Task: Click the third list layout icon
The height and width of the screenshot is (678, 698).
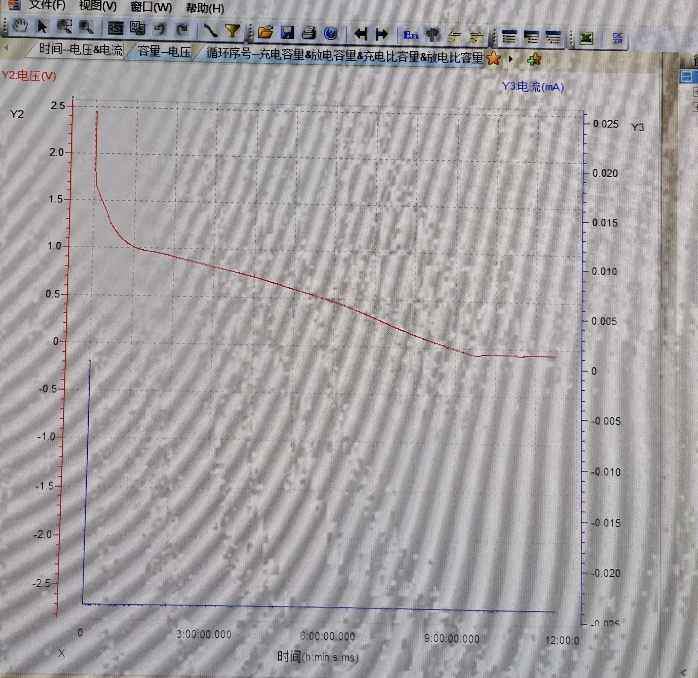Action: click(x=553, y=38)
